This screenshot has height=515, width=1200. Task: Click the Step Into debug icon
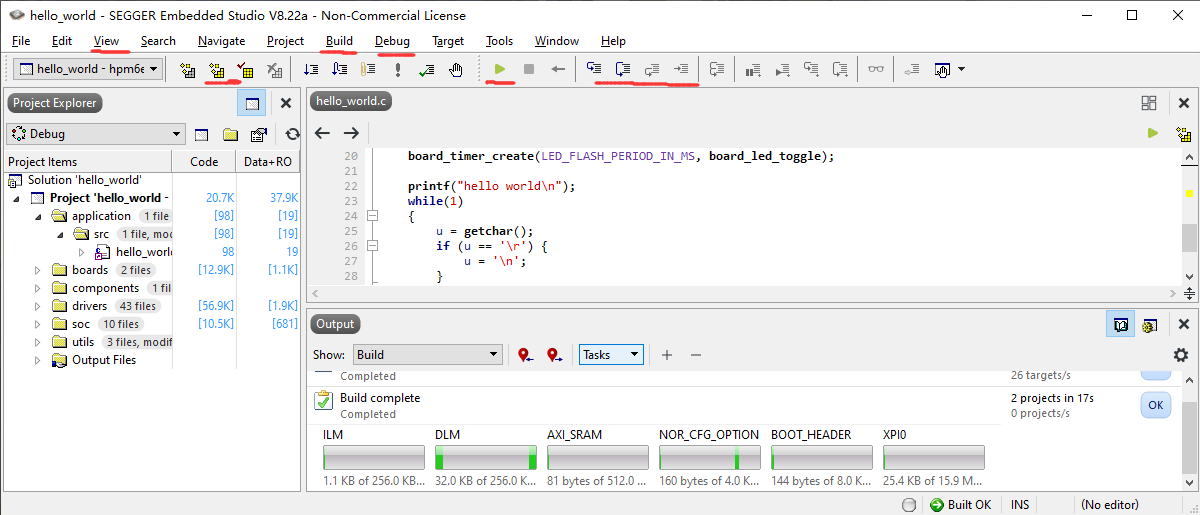pyautogui.click(x=594, y=69)
